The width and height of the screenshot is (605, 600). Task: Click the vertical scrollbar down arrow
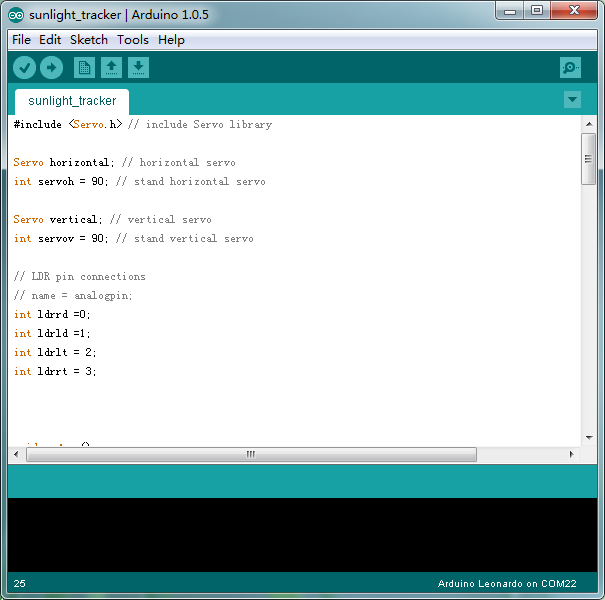[589, 438]
